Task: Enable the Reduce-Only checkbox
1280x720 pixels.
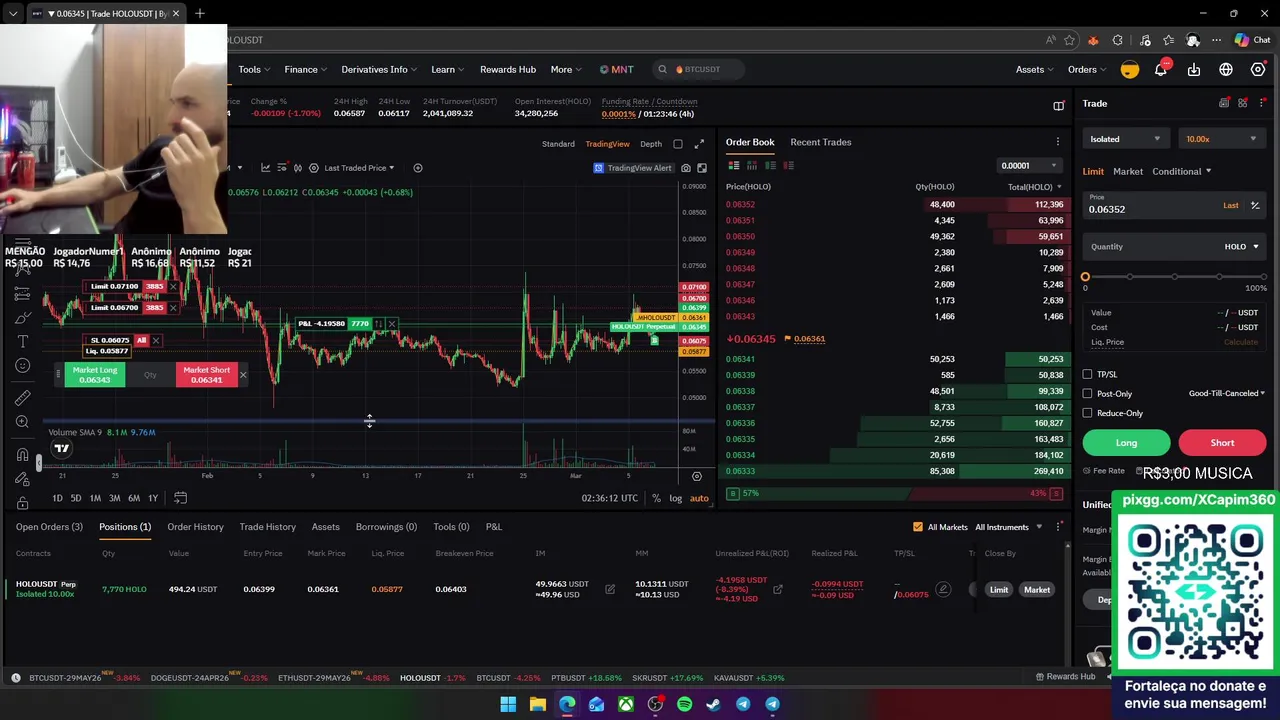Action: pyautogui.click(x=1088, y=413)
